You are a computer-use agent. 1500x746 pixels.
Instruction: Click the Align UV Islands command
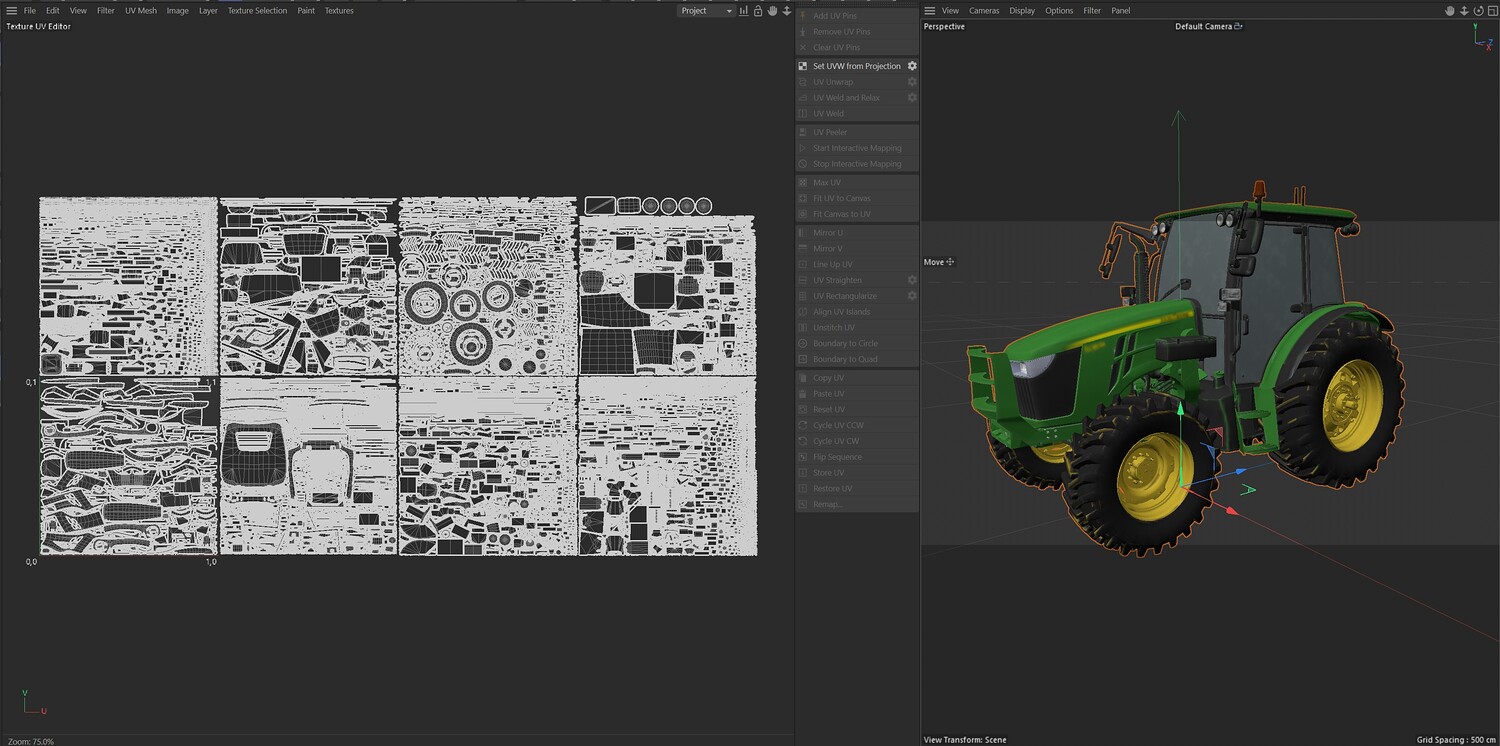(x=857, y=312)
